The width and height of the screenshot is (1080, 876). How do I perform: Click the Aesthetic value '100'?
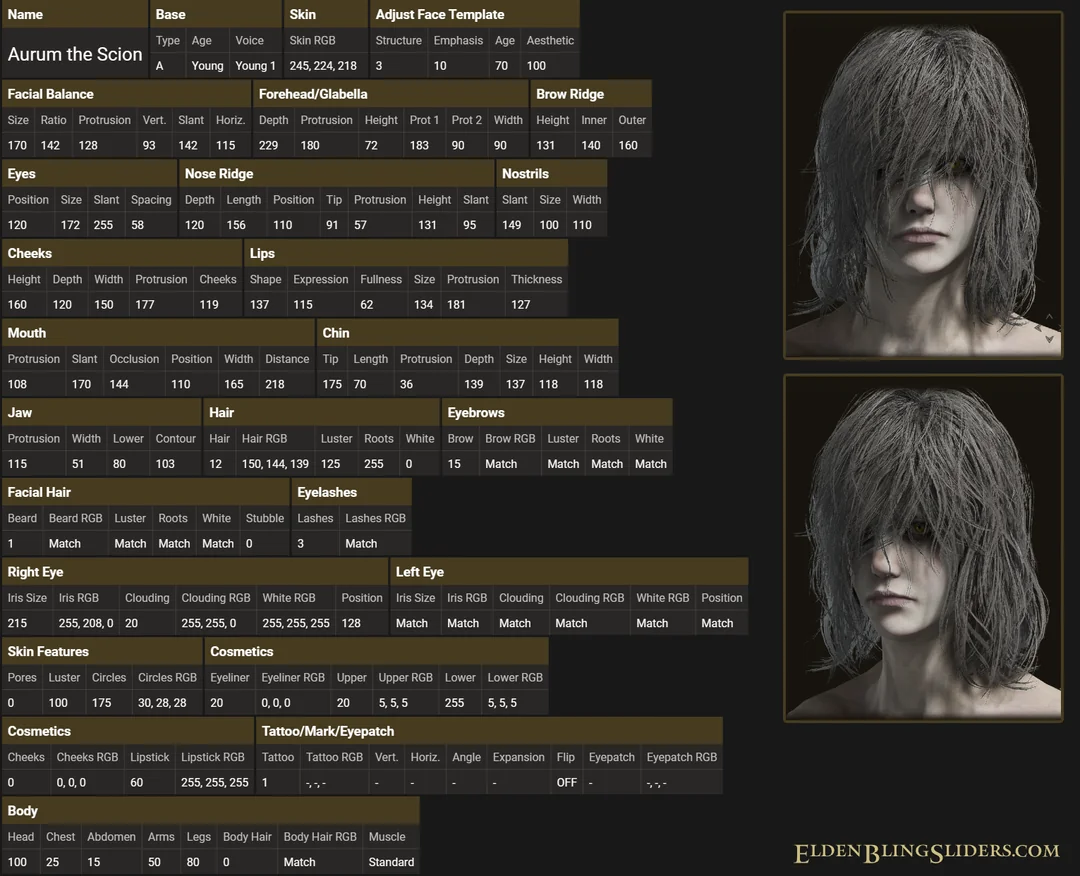click(536, 66)
